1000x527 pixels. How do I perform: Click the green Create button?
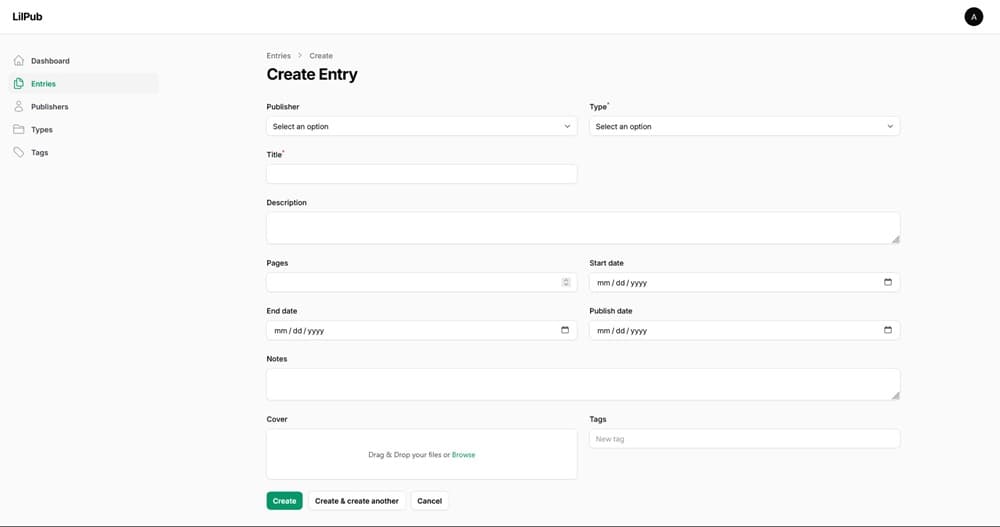click(x=284, y=501)
